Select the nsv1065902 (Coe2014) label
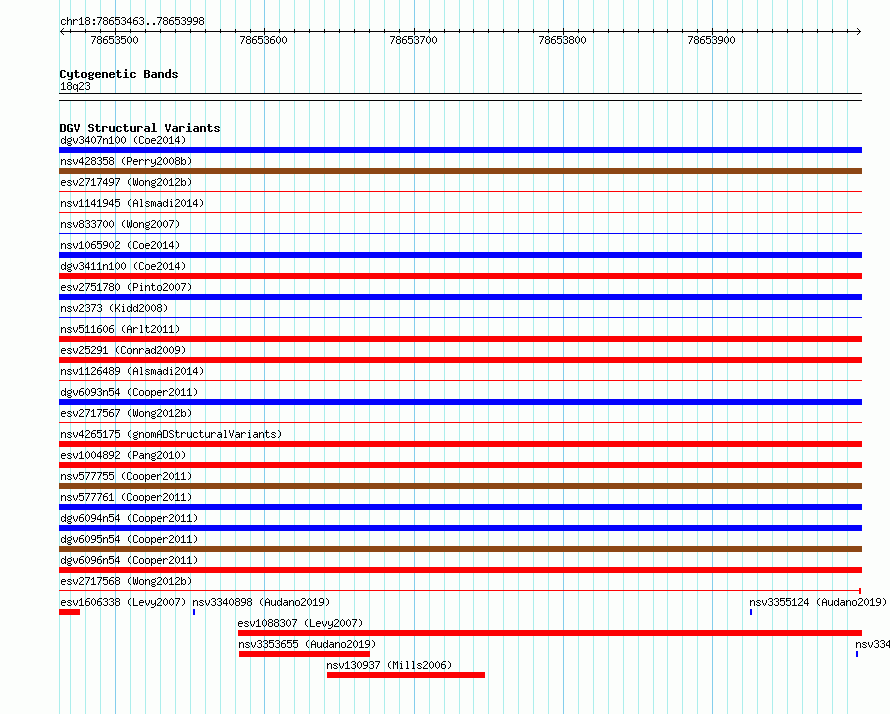 click(x=120, y=245)
